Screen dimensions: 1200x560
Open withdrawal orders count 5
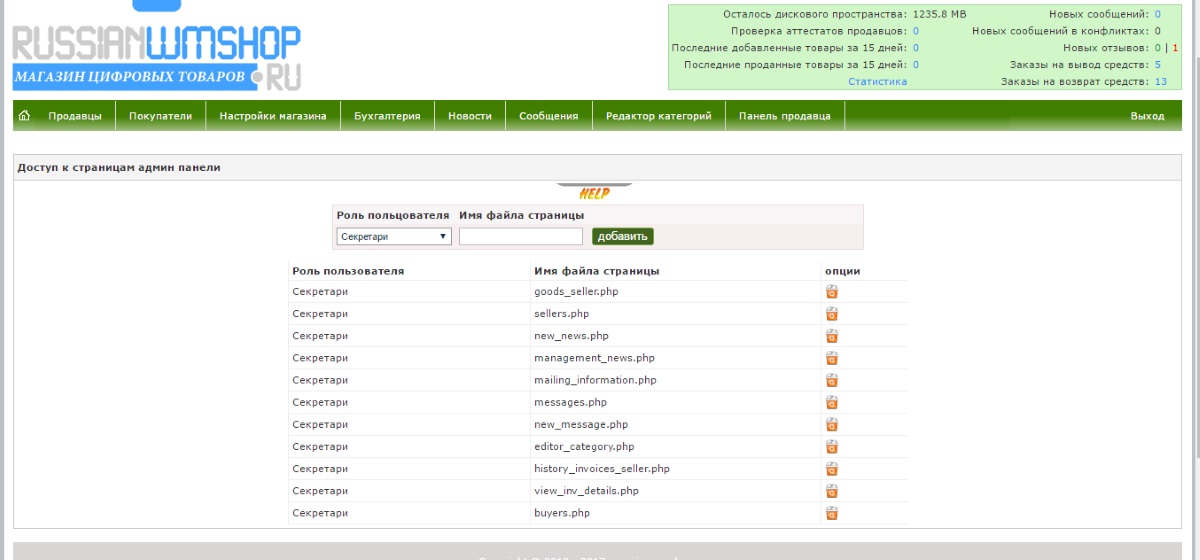coord(1158,65)
